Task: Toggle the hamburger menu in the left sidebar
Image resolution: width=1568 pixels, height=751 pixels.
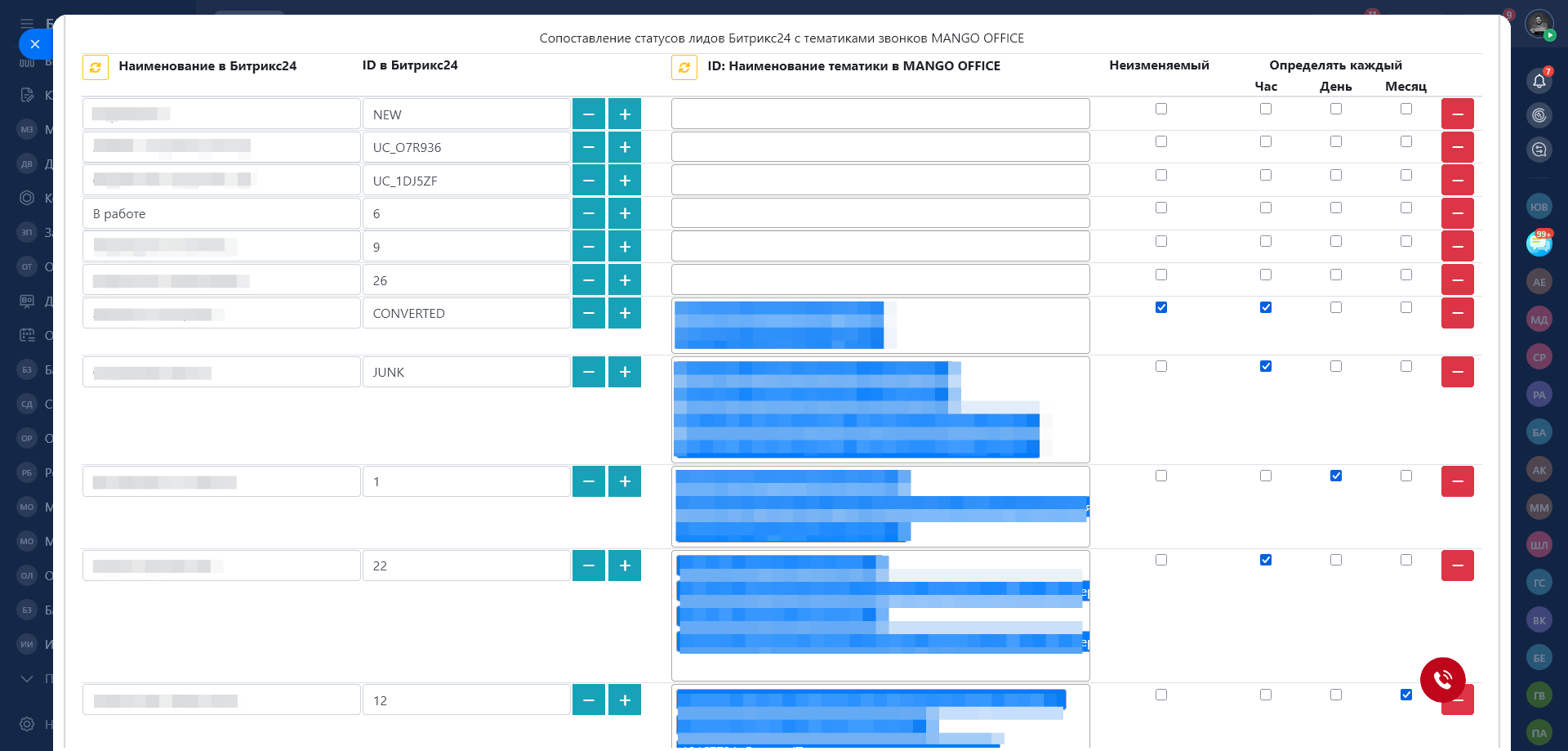Action: (27, 24)
